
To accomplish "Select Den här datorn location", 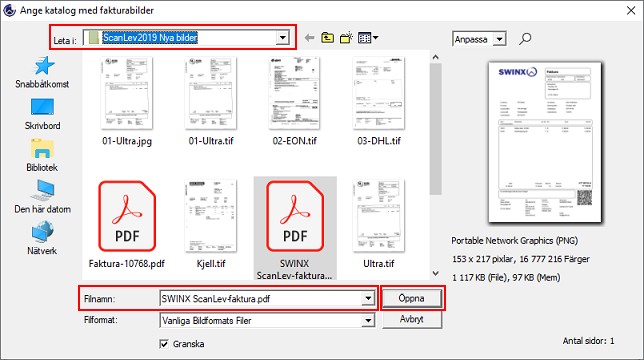I will (42, 197).
